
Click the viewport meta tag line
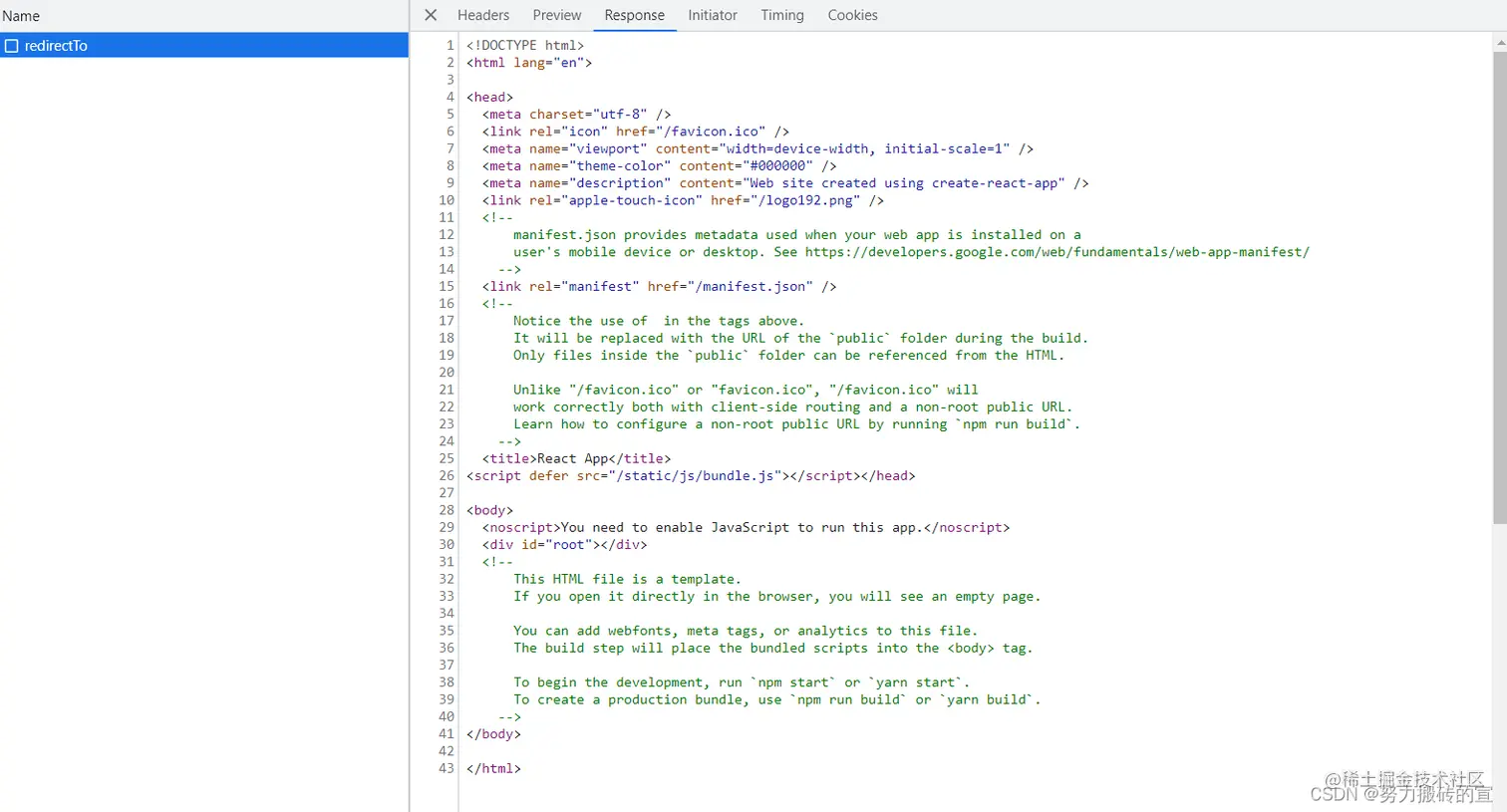coord(758,148)
